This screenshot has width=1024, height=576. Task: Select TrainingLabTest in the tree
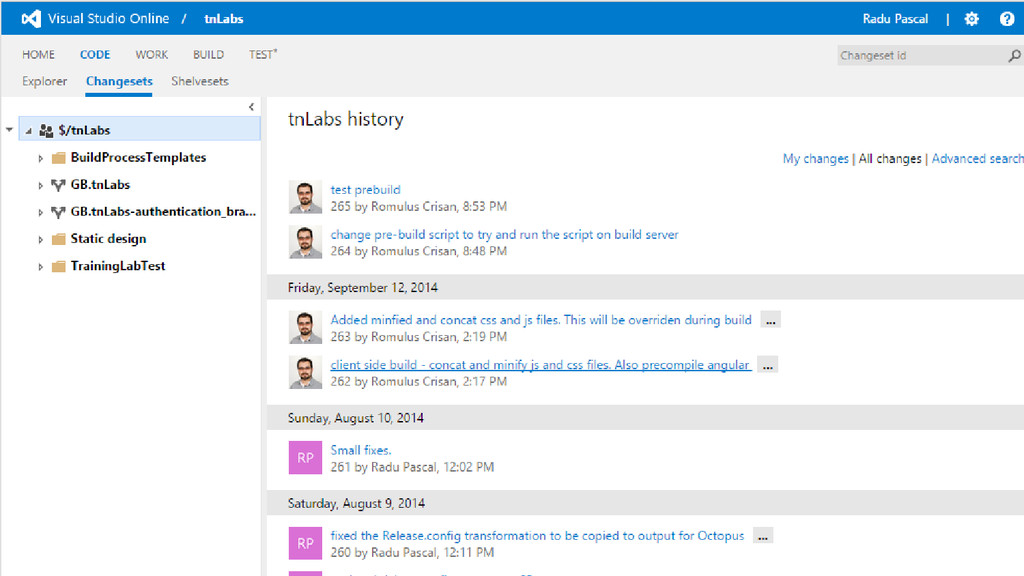pos(118,266)
